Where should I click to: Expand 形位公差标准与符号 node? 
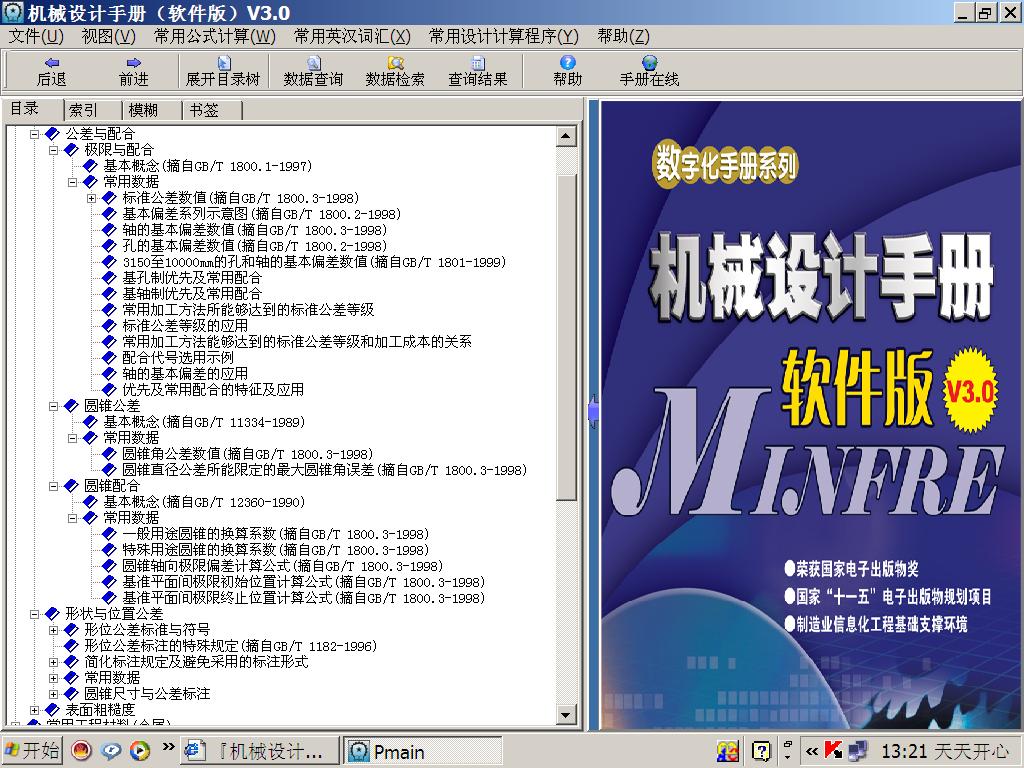[54, 630]
